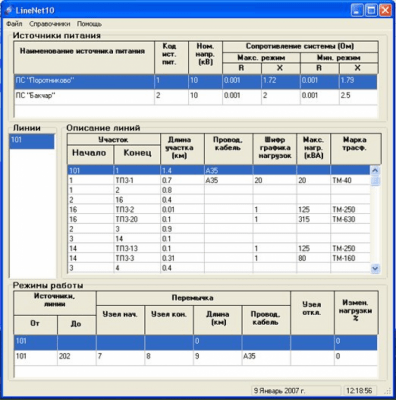Click Макс. нагр. (кВА) column header

[x=314, y=149]
